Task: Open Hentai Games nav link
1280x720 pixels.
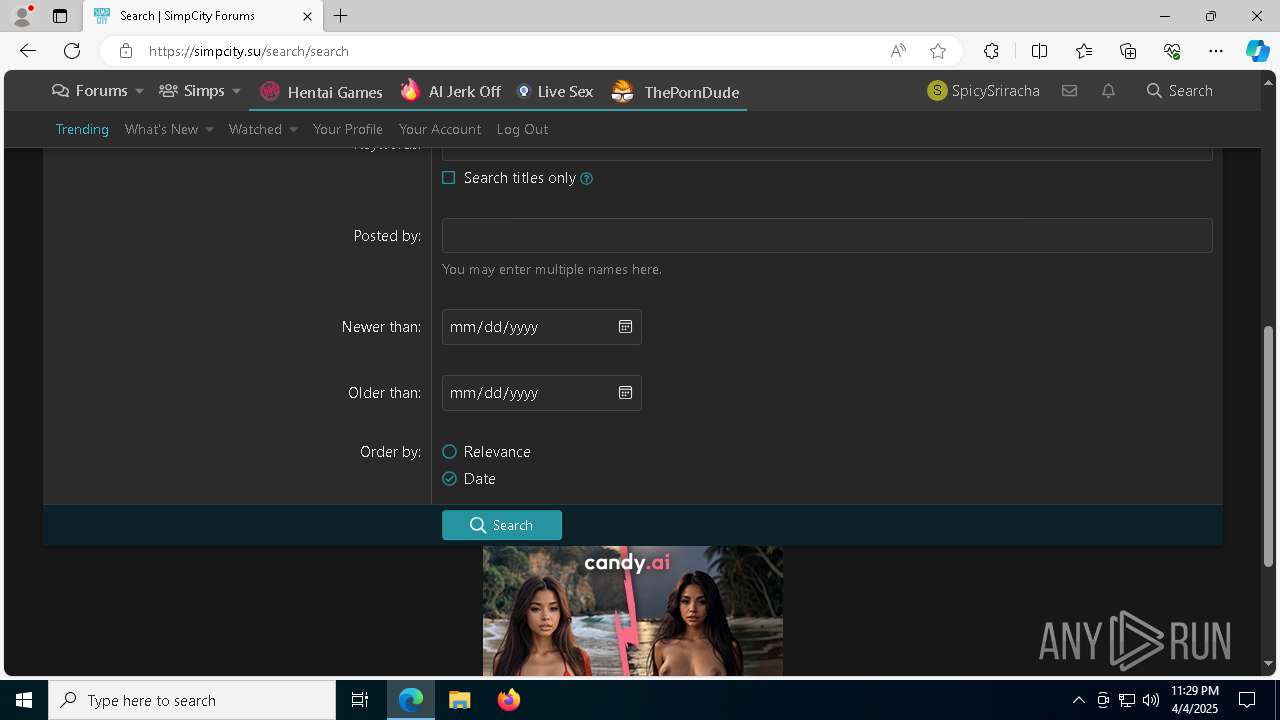Action: [x=321, y=91]
